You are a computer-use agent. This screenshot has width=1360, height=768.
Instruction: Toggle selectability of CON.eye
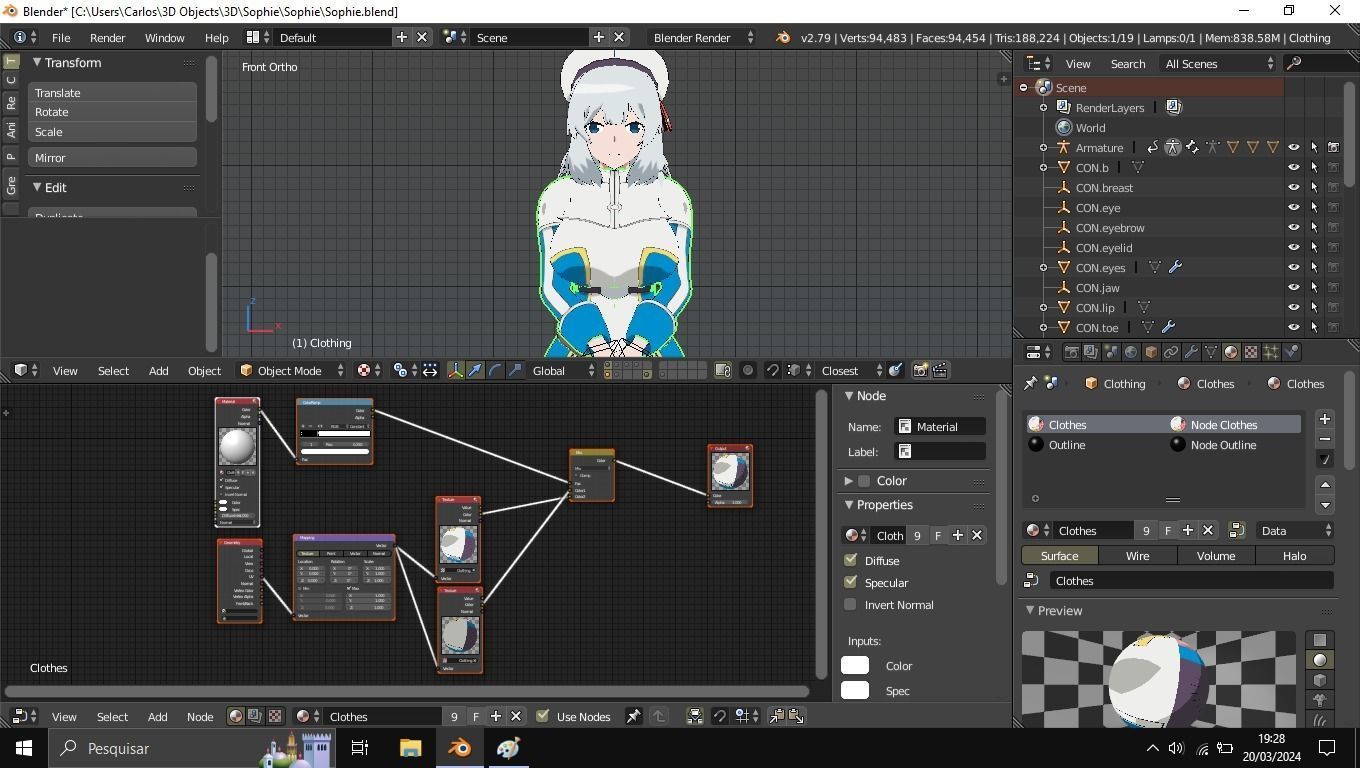(1314, 207)
